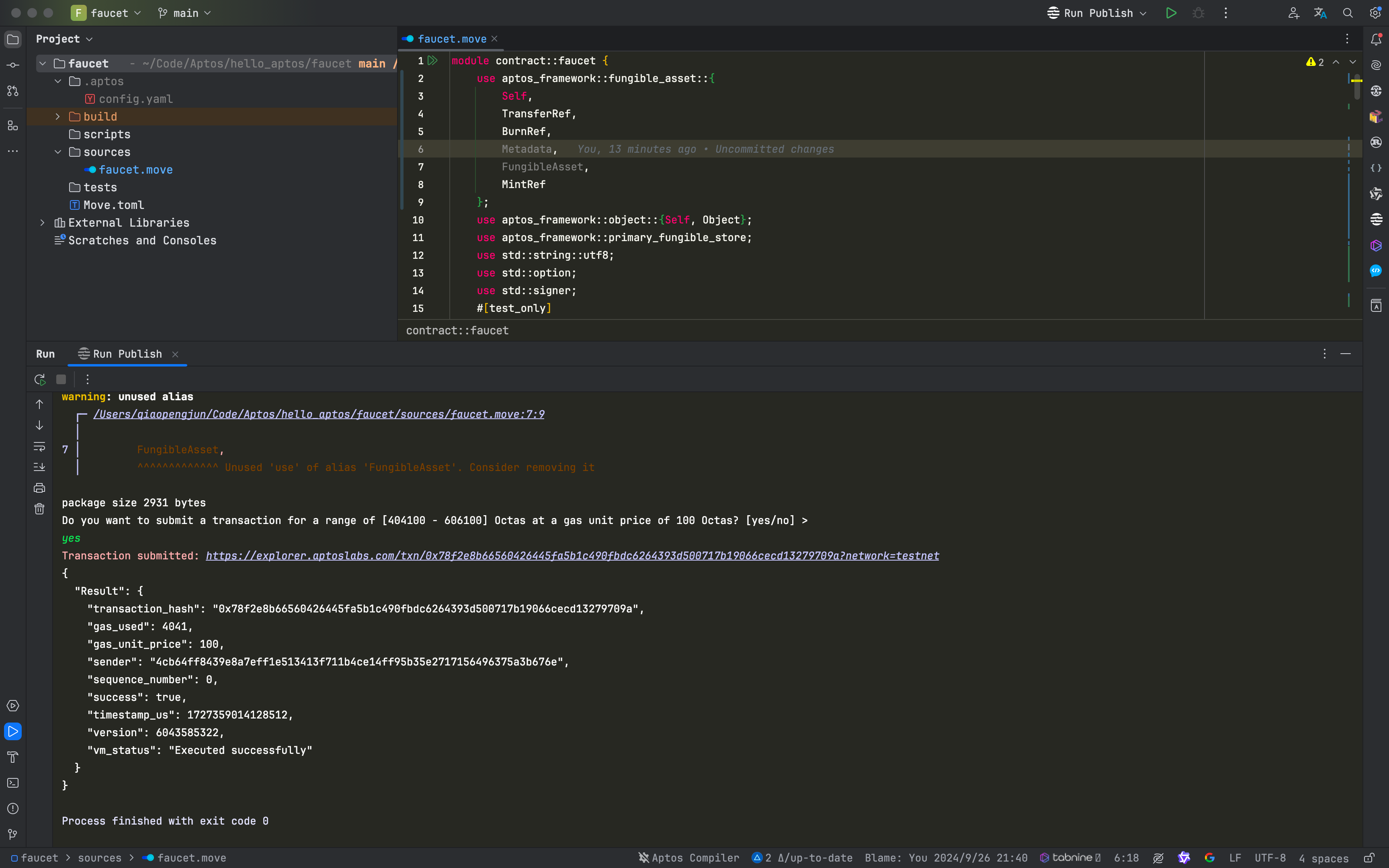
Task: Show more tool windows in left sidebar
Action: 12,151
